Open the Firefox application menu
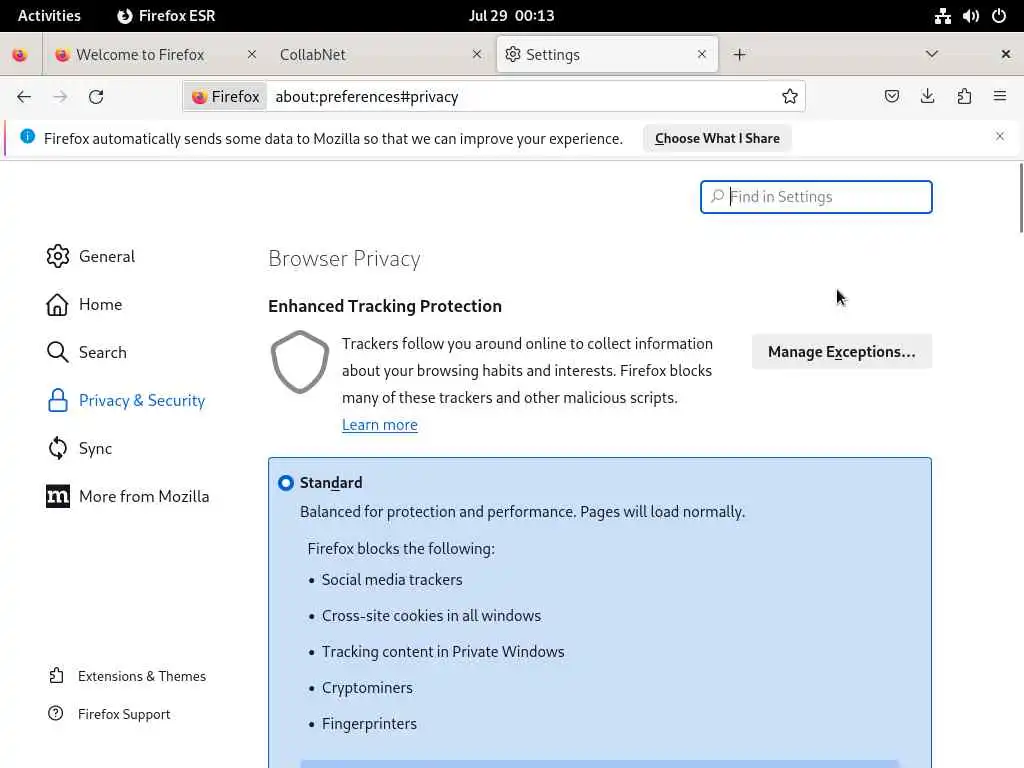Viewport: 1024px width, 768px height. (x=1000, y=97)
